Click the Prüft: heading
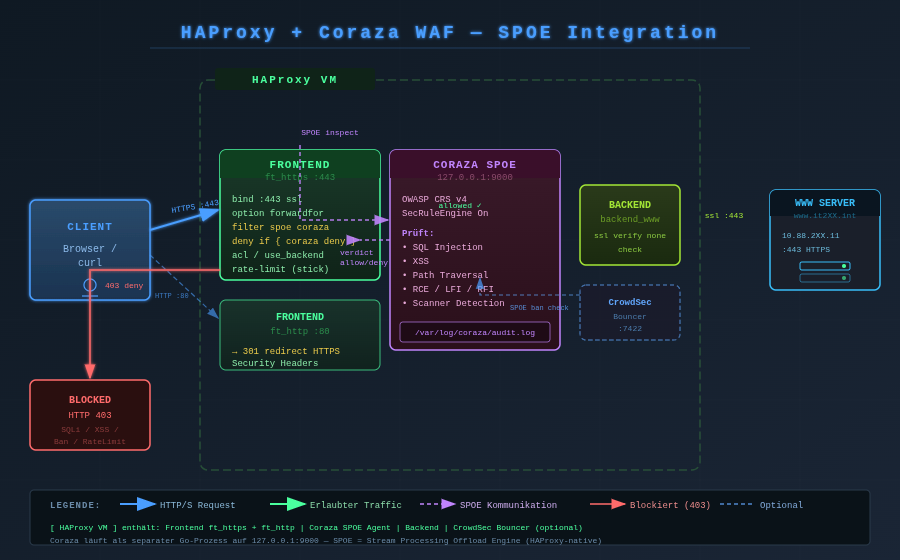 pyautogui.click(x=417, y=233)
